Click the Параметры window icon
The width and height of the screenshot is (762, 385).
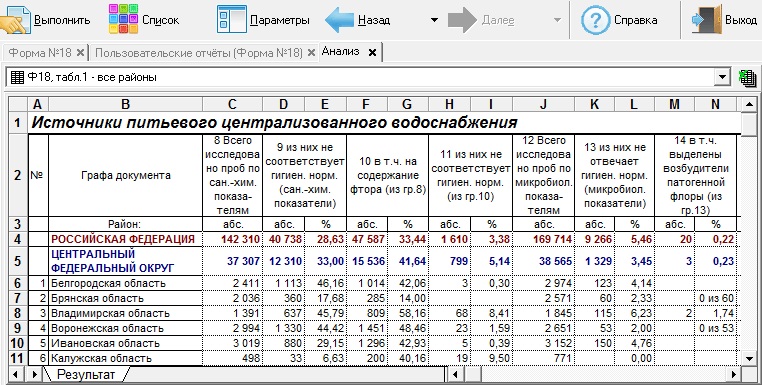231,19
